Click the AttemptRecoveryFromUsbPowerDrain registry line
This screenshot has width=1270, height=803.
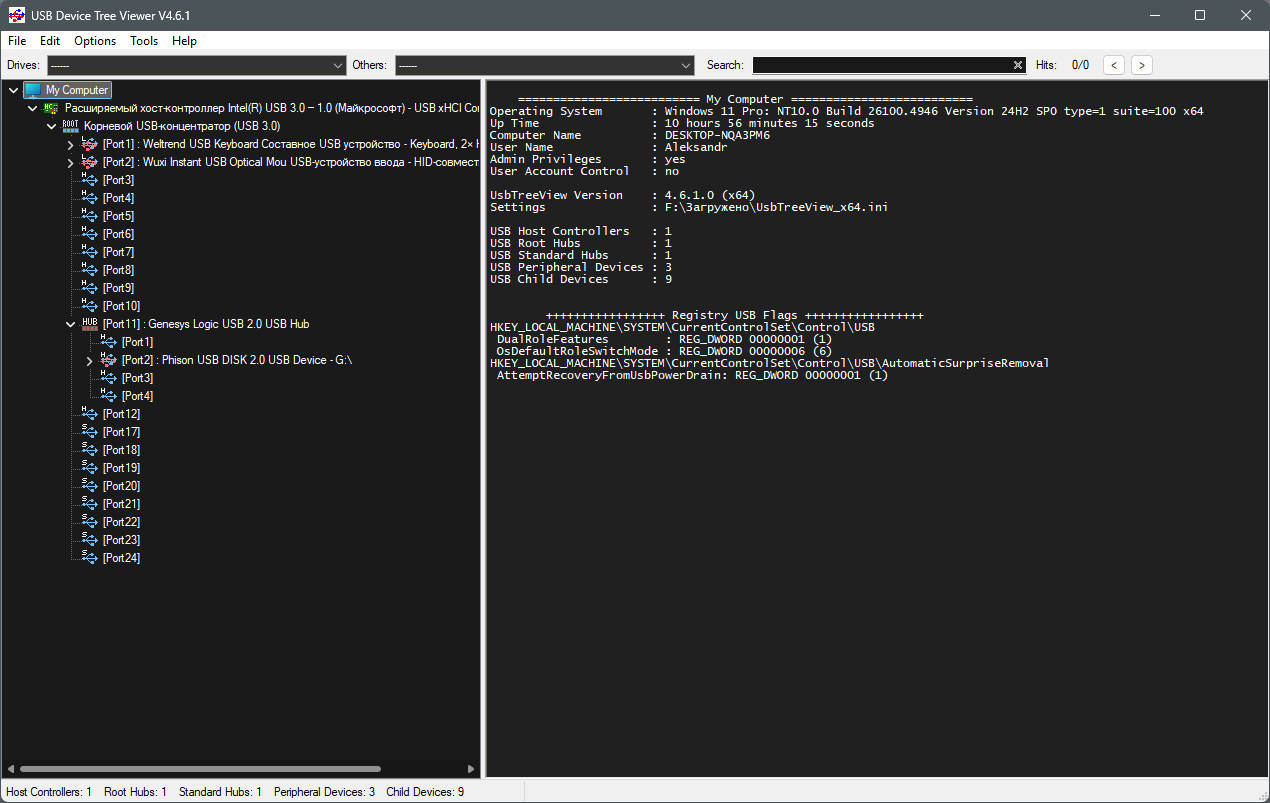point(692,375)
